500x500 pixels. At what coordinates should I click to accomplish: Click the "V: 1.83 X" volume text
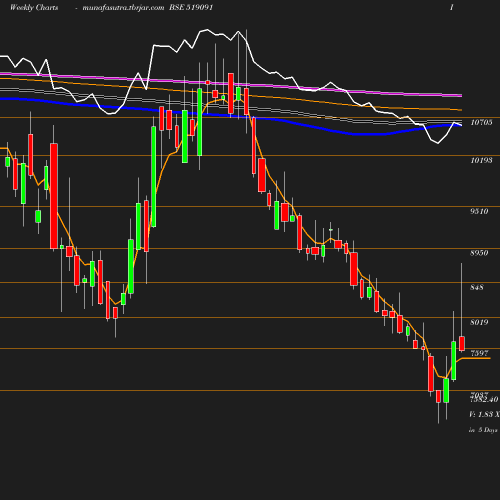(484, 414)
